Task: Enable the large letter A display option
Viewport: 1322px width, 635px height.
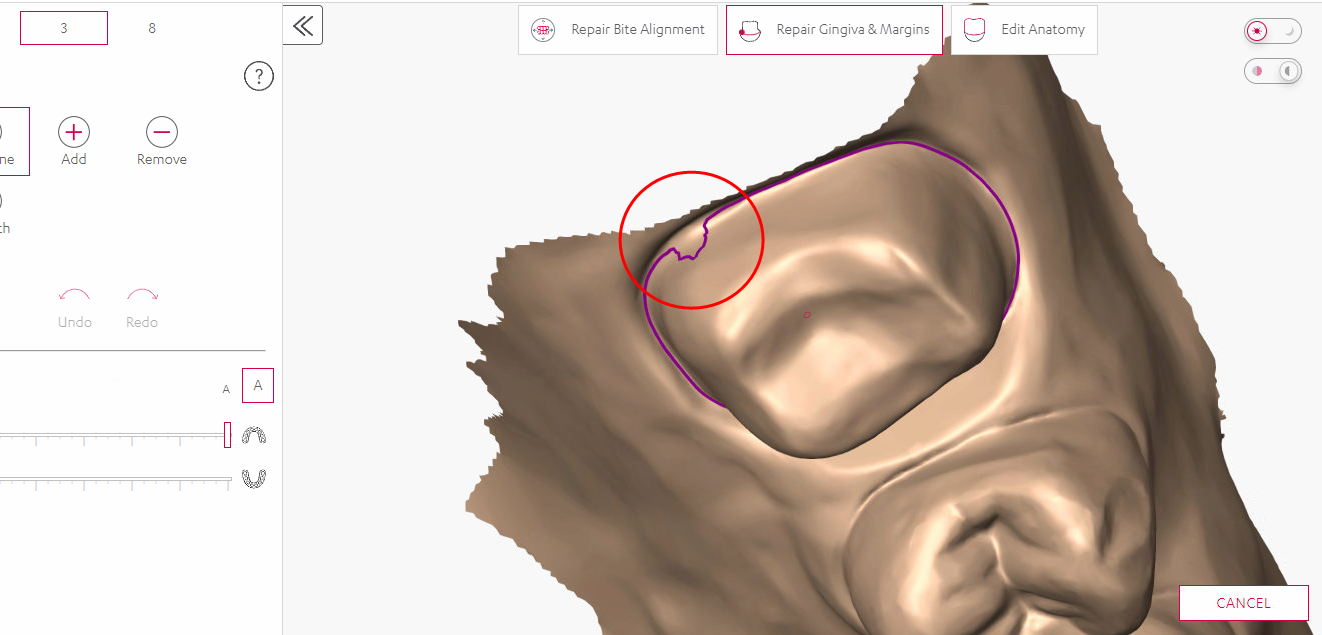Action: [x=257, y=385]
